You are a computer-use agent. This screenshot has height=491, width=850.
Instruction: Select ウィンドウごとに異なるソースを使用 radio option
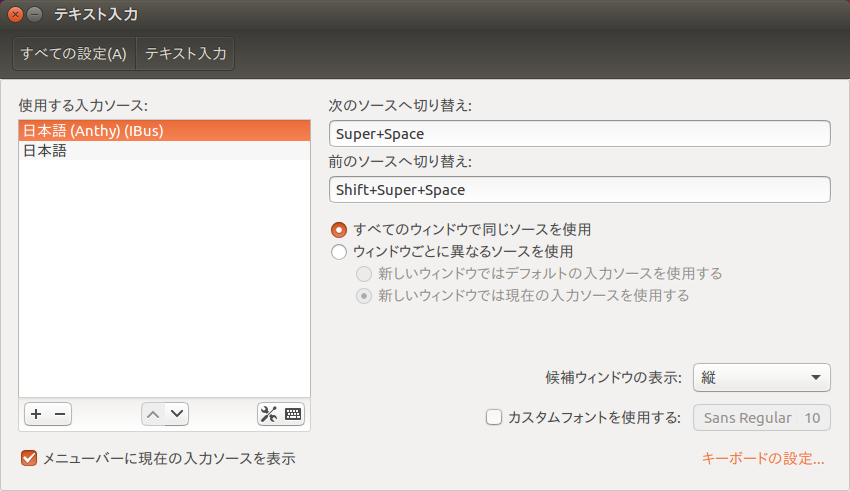[339, 251]
